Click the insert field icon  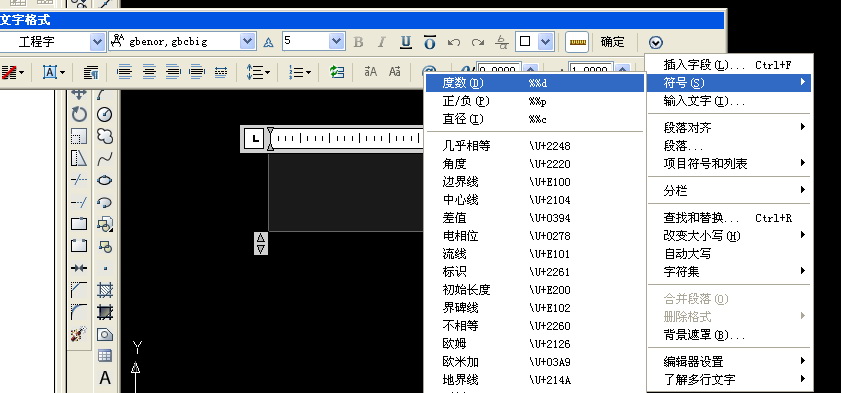337,71
